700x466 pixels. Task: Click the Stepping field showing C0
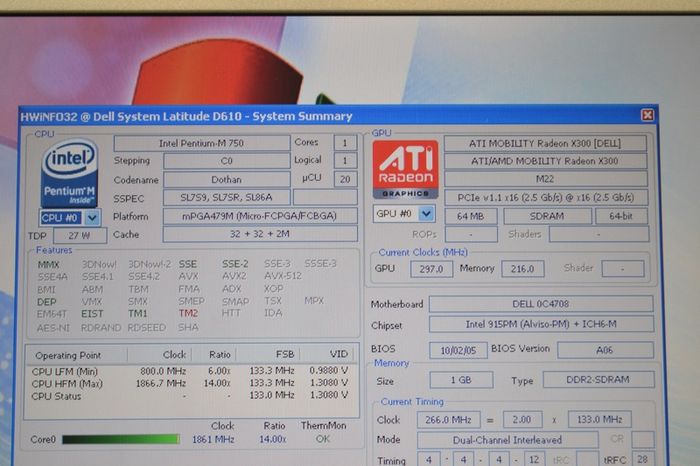coord(226,161)
